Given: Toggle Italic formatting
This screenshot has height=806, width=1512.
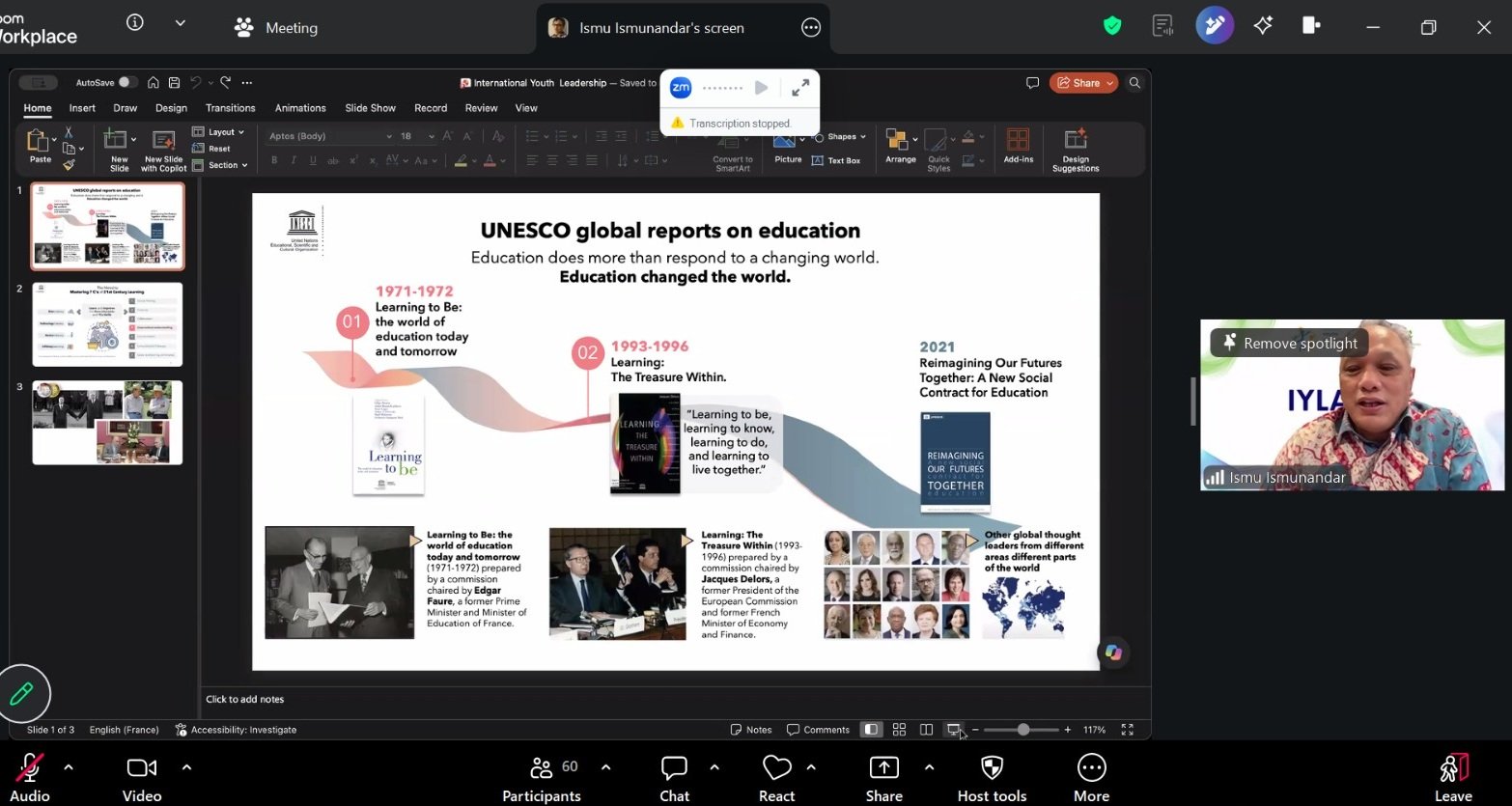Looking at the screenshot, I should (294, 160).
